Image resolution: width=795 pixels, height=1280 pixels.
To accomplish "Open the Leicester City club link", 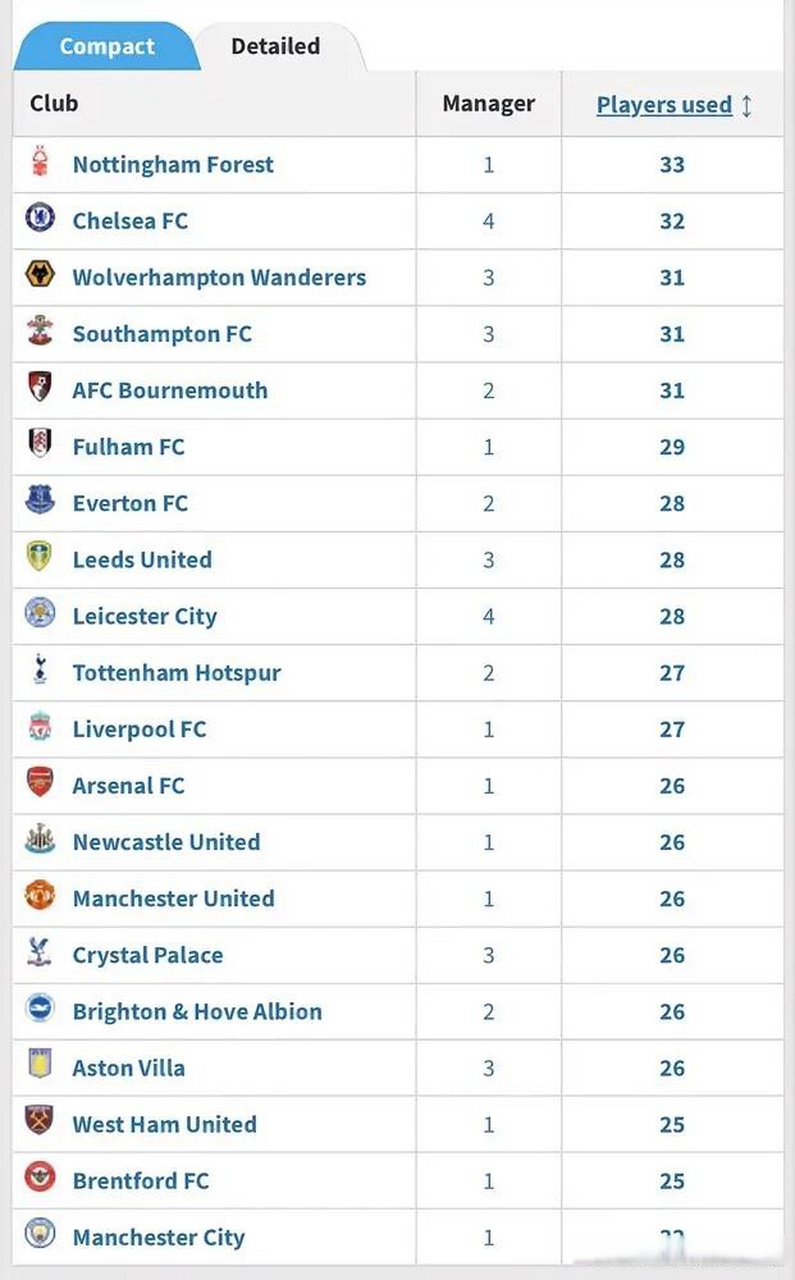I will (145, 616).
